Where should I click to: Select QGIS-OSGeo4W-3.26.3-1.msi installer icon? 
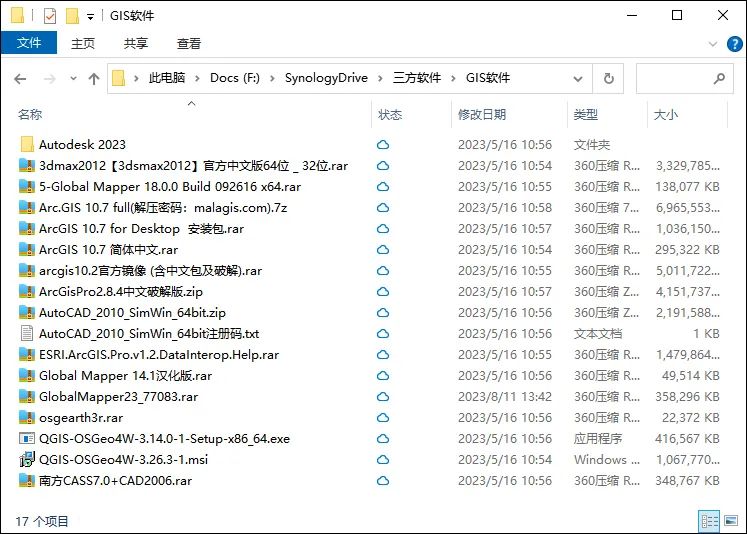[27, 459]
